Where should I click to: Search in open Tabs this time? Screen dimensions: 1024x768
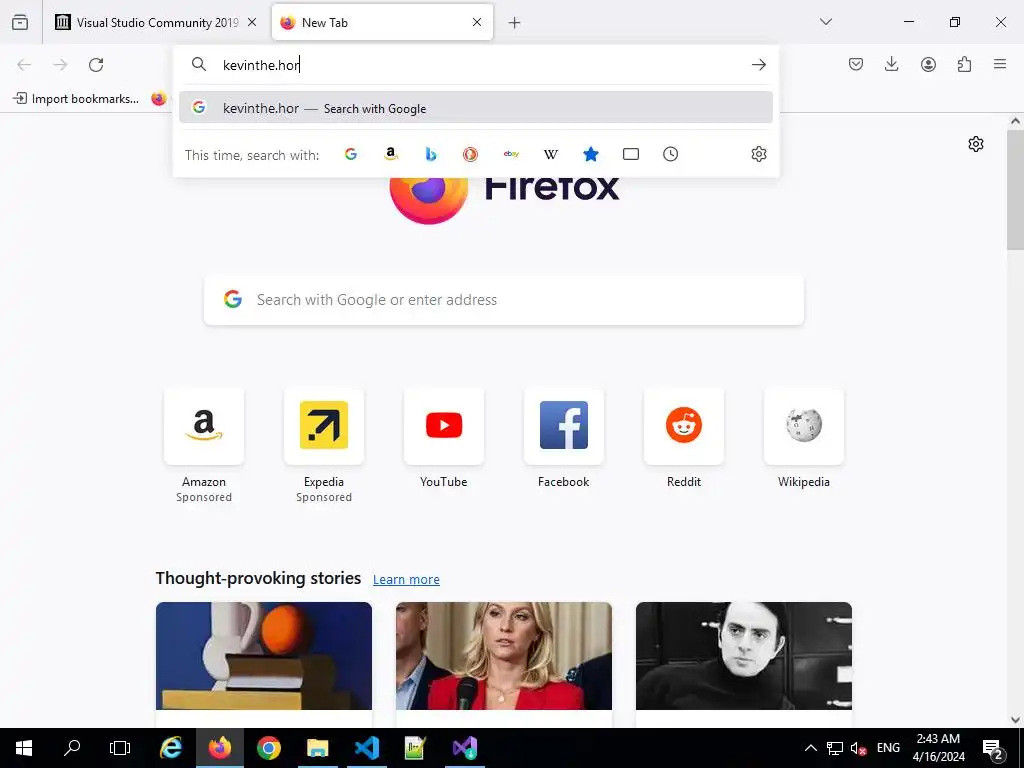coord(631,154)
